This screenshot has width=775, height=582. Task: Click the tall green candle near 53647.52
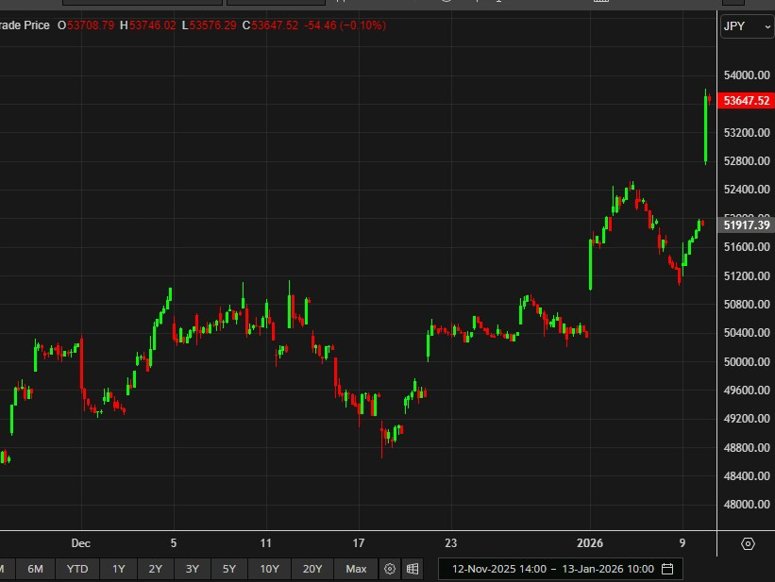click(705, 127)
